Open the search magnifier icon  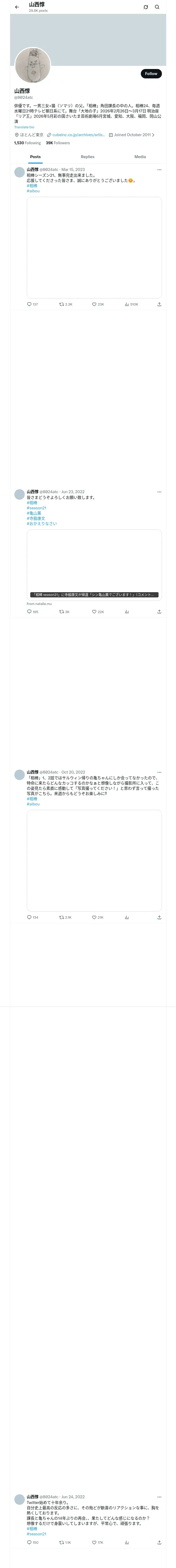(157, 7)
